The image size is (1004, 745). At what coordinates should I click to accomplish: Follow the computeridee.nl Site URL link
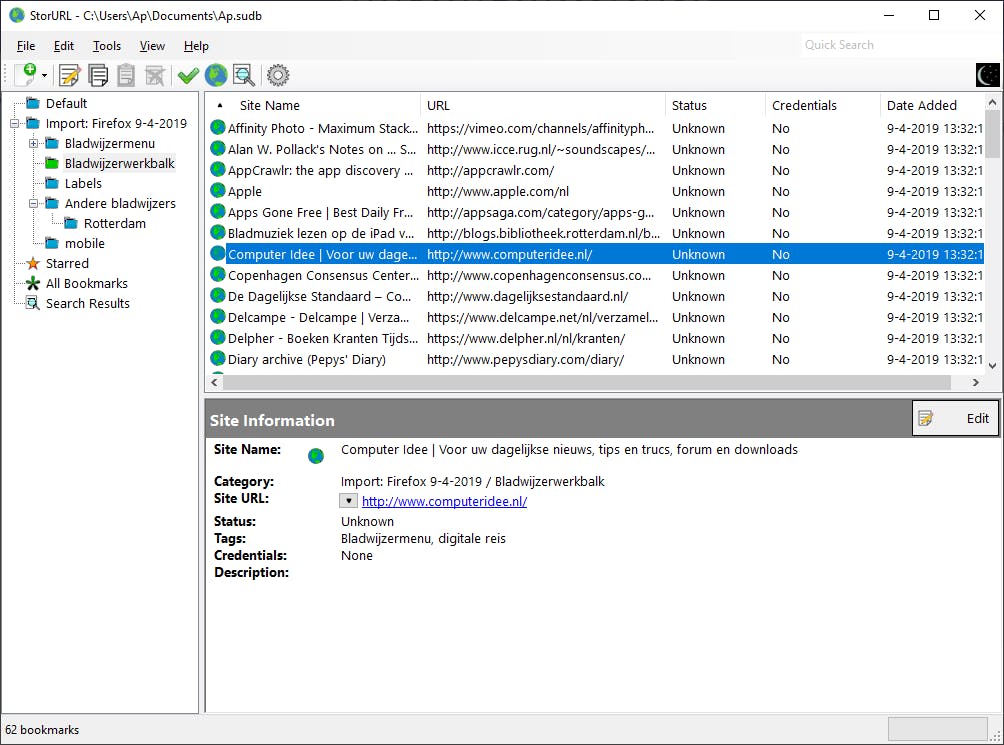[444, 502]
